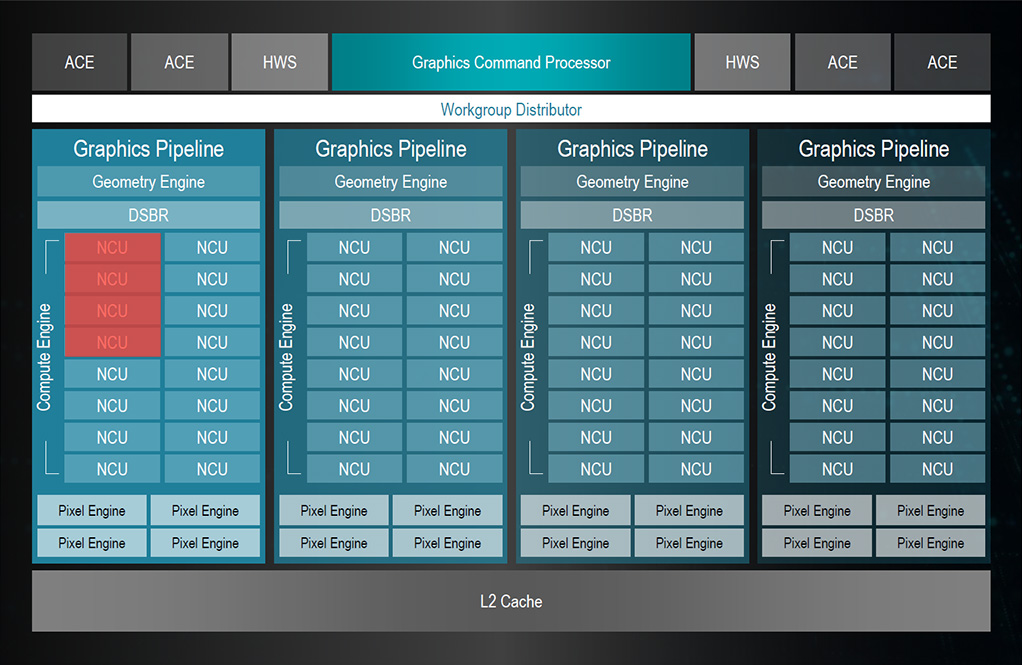Click the L2 Cache bar
The height and width of the screenshot is (665, 1022).
[x=511, y=601]
